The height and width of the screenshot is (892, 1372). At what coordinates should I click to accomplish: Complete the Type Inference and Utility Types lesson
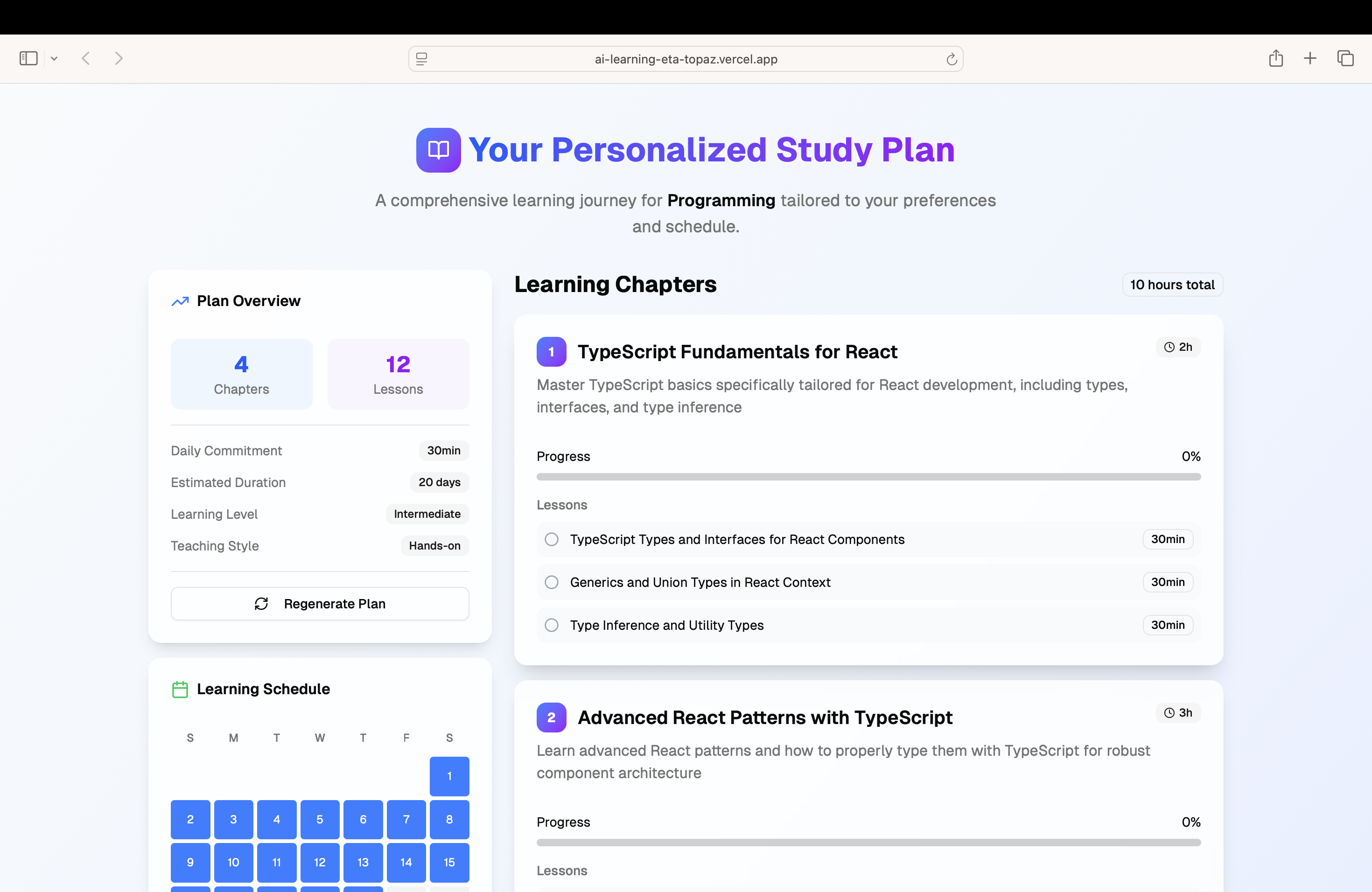[551, 625]
